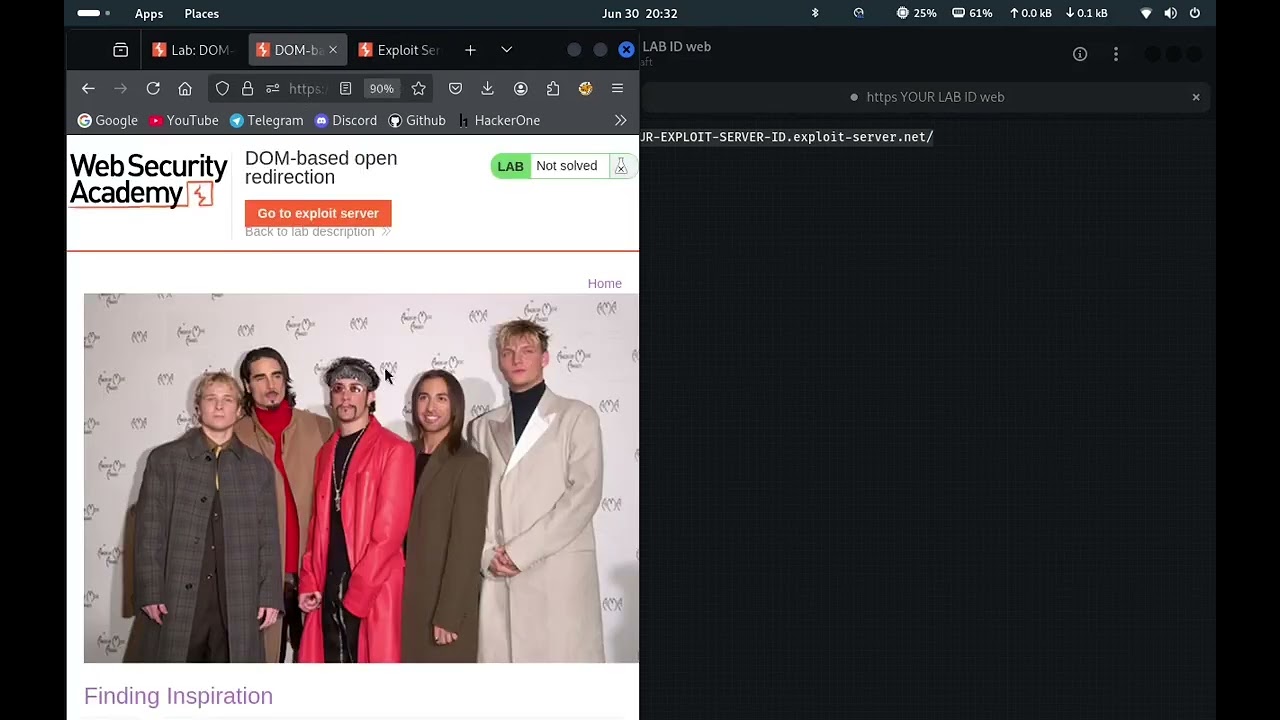Open Firefox View icon left of tabs
The height and width of the screenshot is (720, 1280).
(x=120, y=50)
